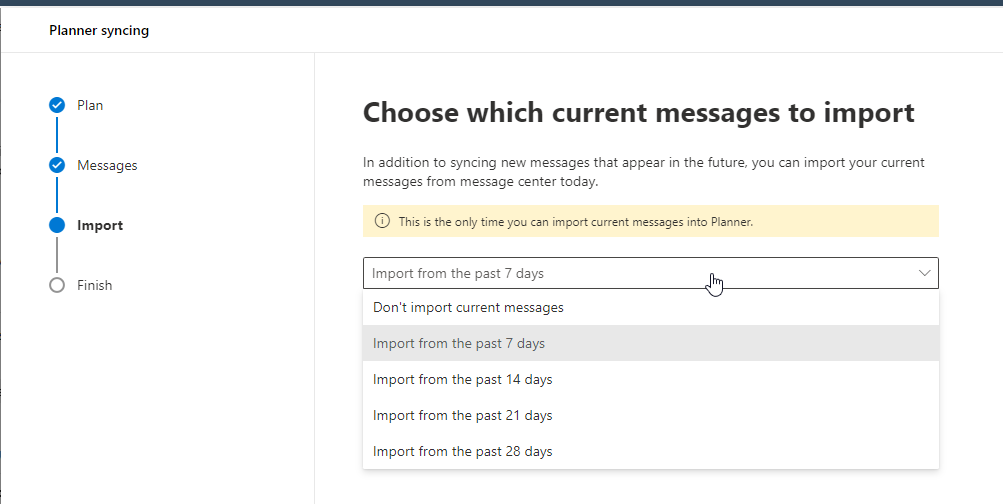Pick "Import from the past 21 days"
The height and width of the screenshot is (504, 1003).
click(462, 415)
